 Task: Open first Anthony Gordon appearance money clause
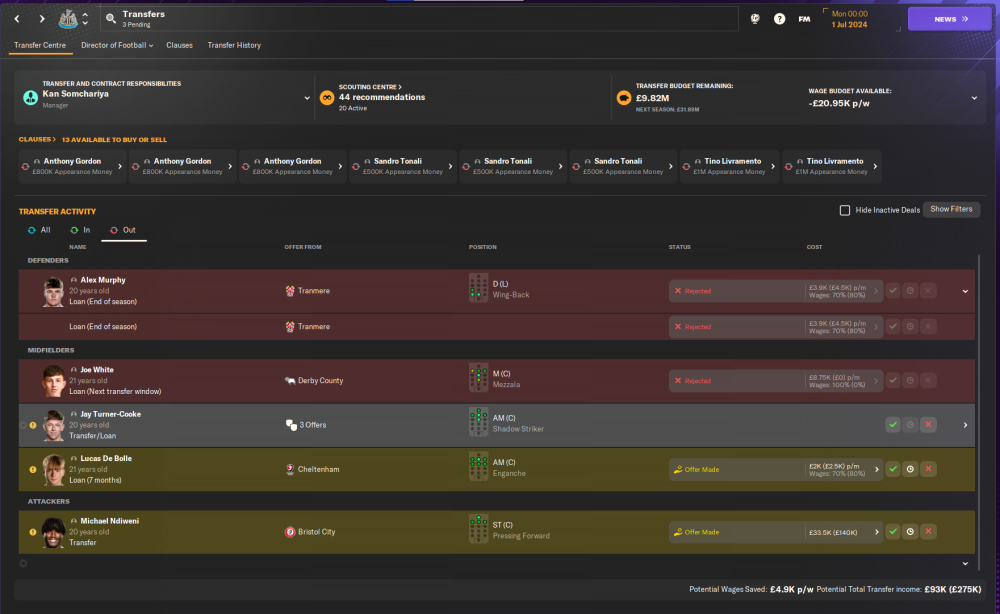pyautogui.click(x=72, y=166)
